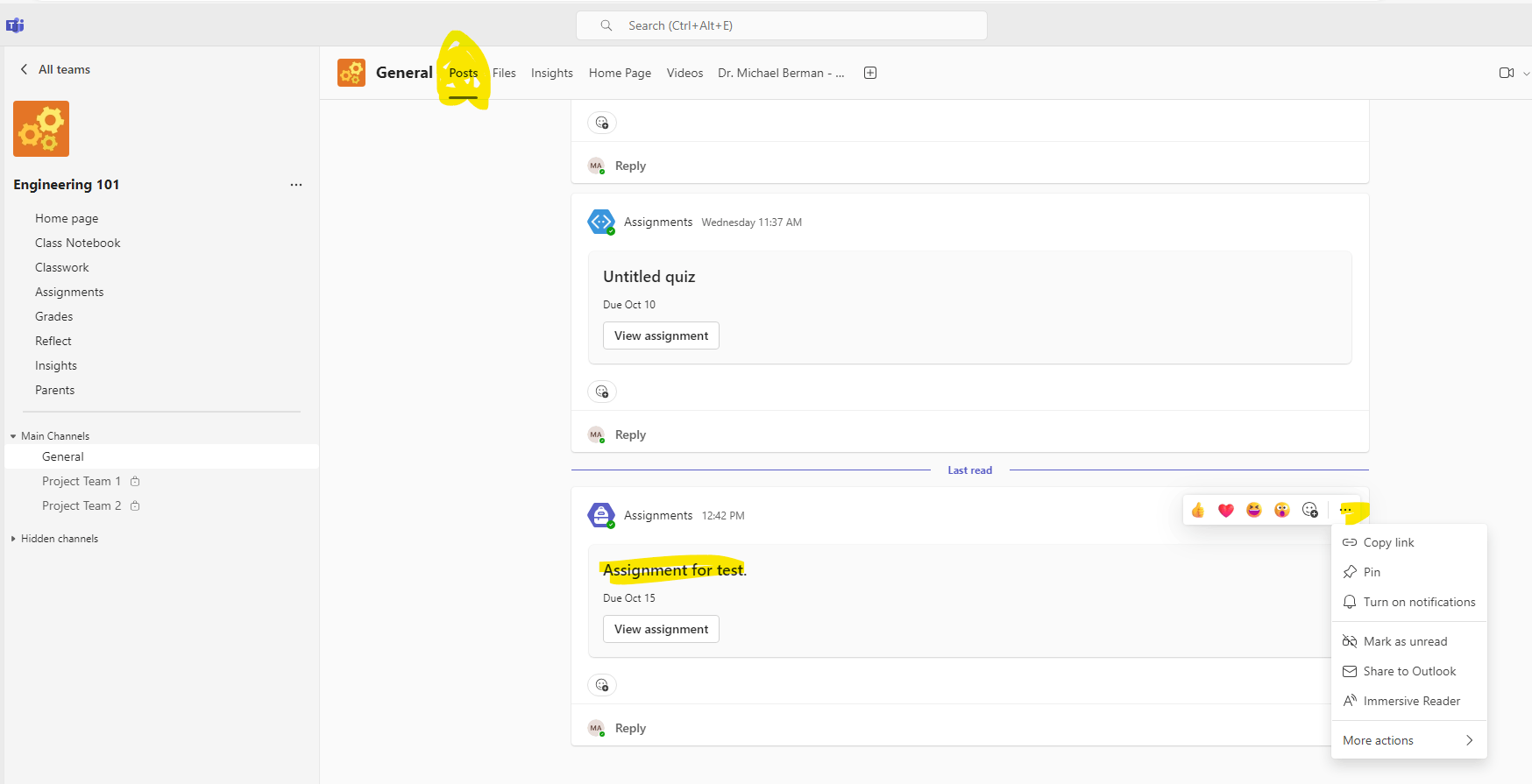Click the more options ellipsis on message
The width and height of the screenshot is (1532, 784).
click(1346, 510)
